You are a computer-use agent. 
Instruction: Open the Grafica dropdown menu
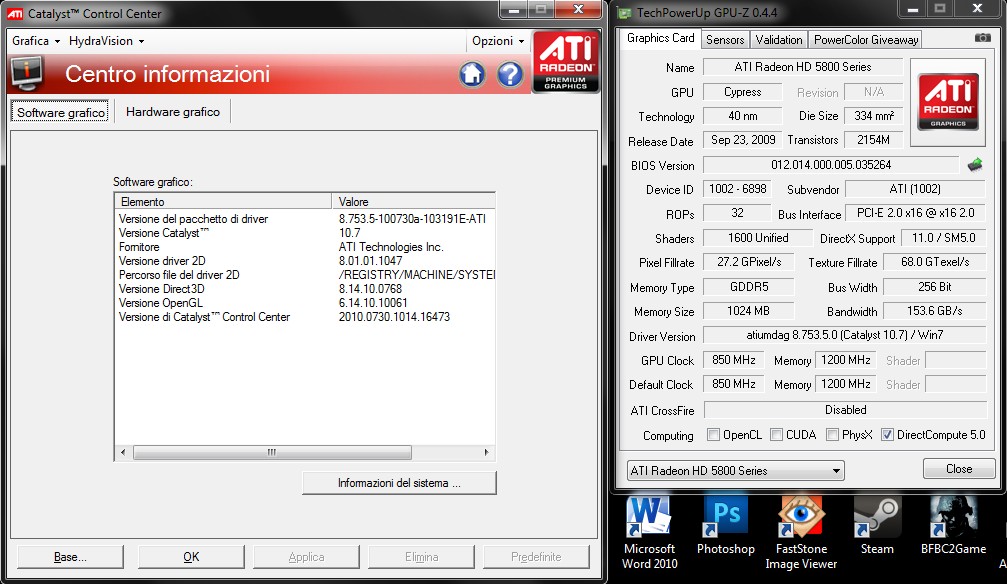pos(36,41)
